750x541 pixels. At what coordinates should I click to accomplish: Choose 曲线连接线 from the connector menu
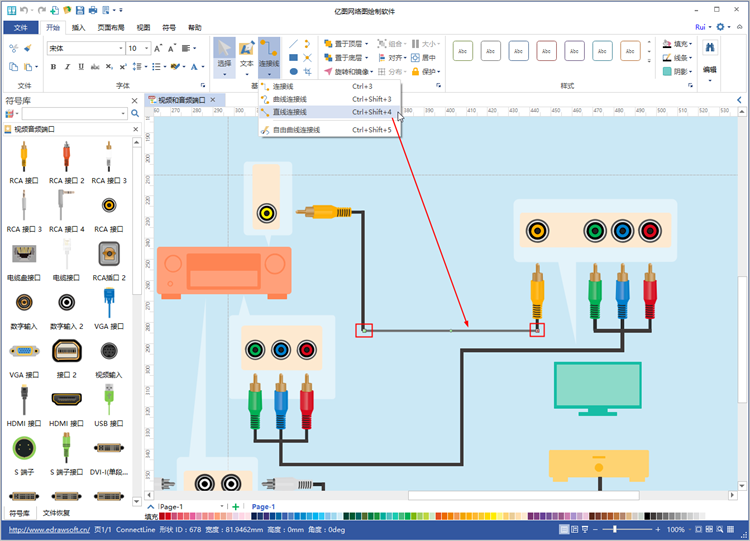click(x=291, y=99)
